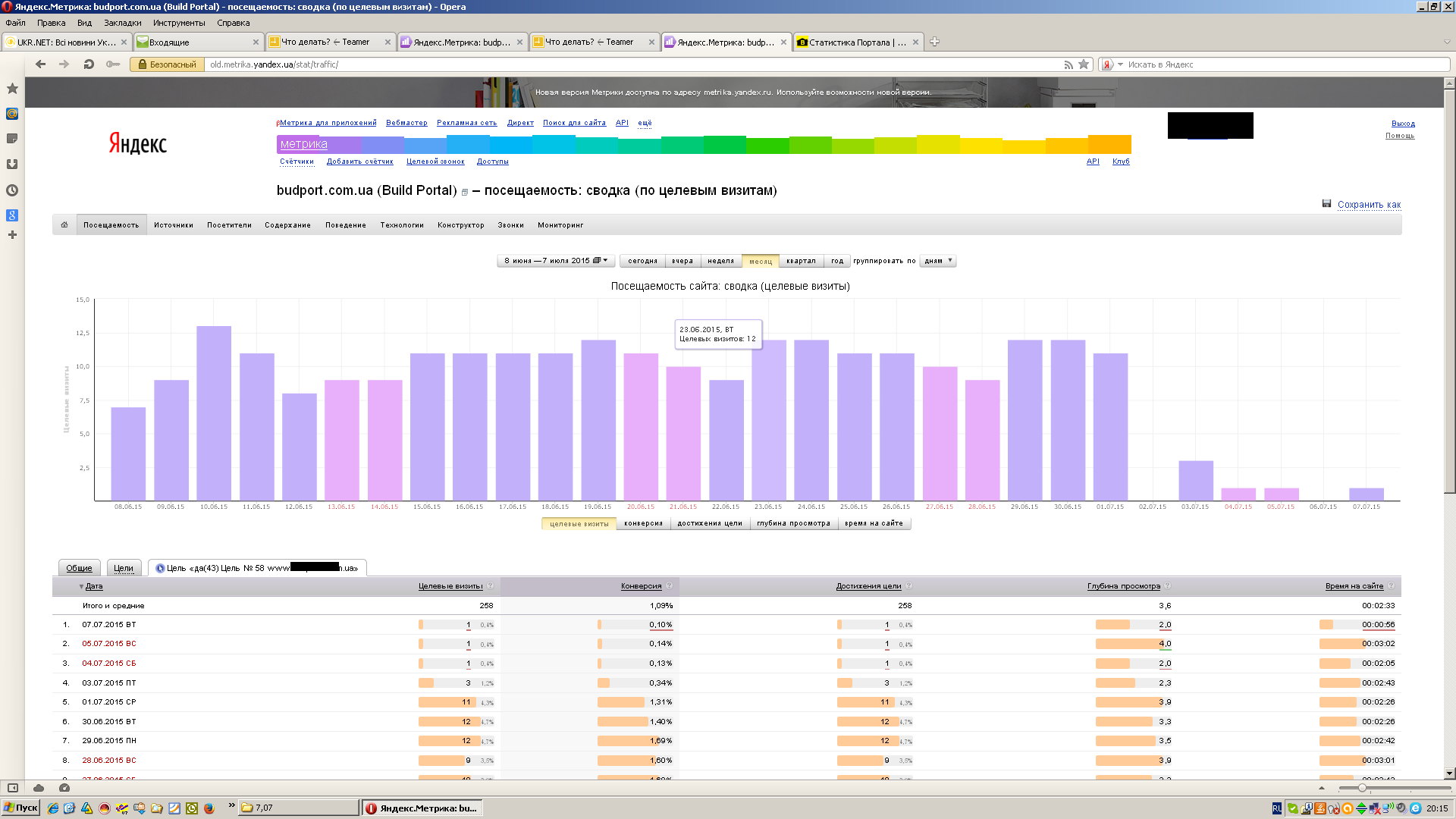Click the Opera Turbo gauge icon in status bar

tap(64, 788)
